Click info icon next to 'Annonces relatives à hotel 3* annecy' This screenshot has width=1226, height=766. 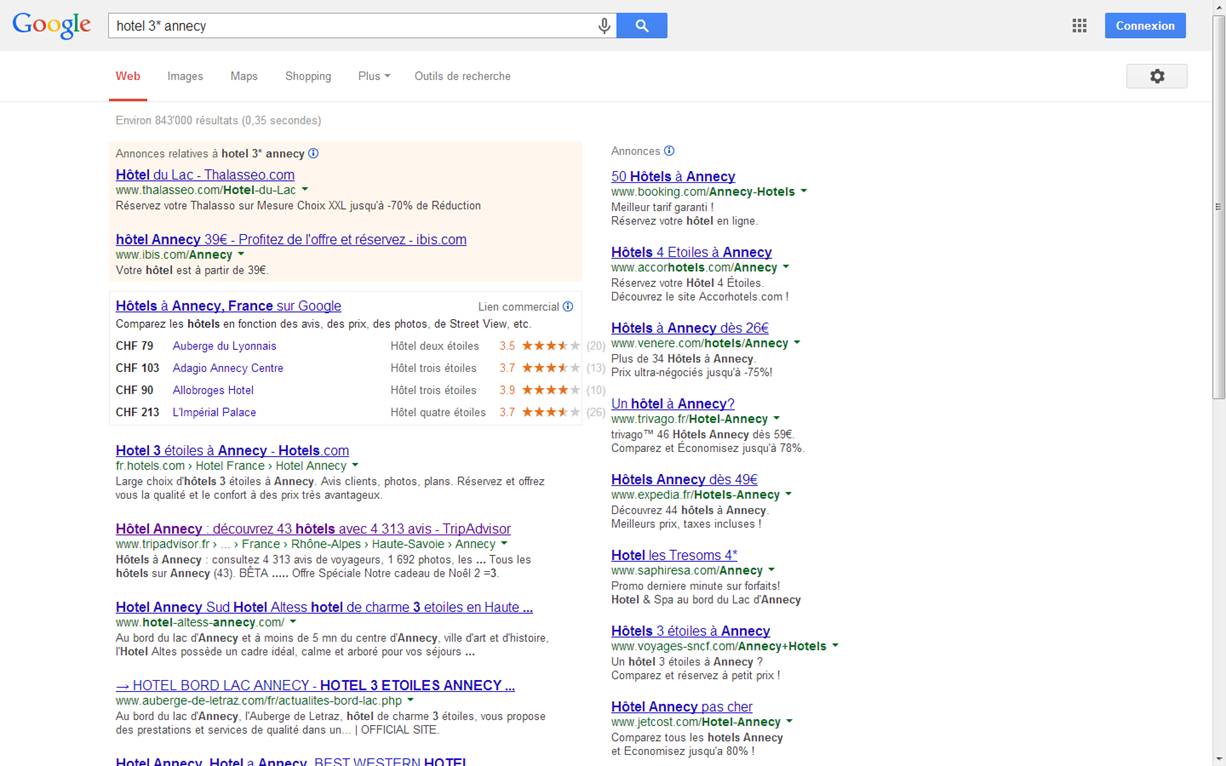(313, 154)
